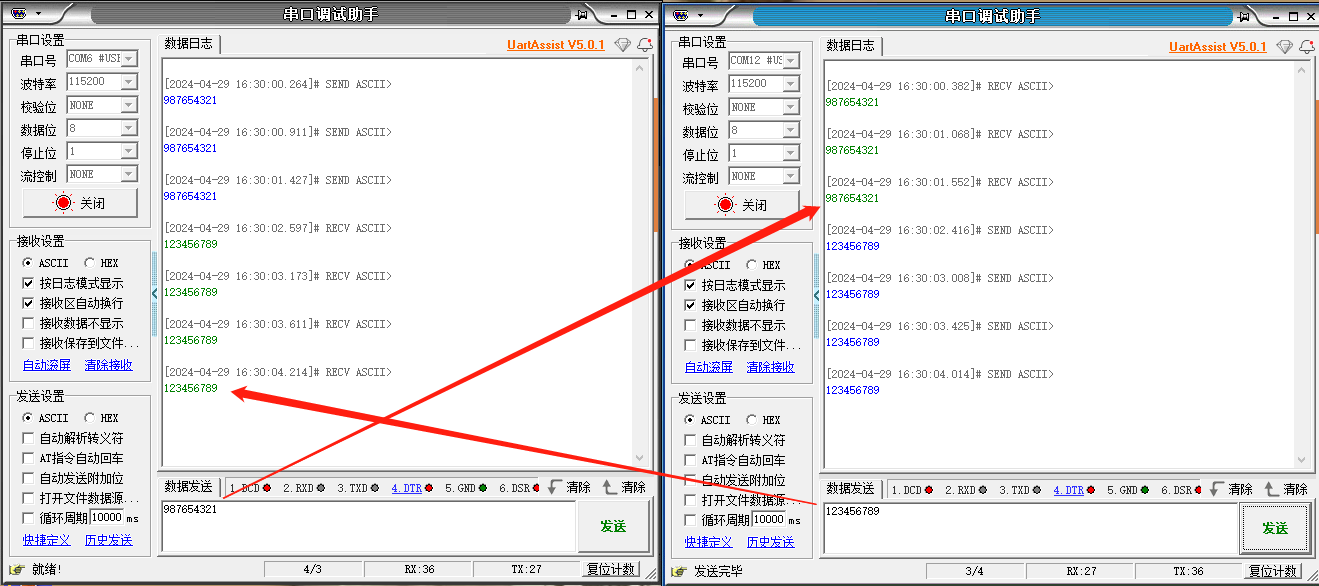Screen dimensions: 1319x586
Task: Open notification bell in left window
Action: coord(645,45)
